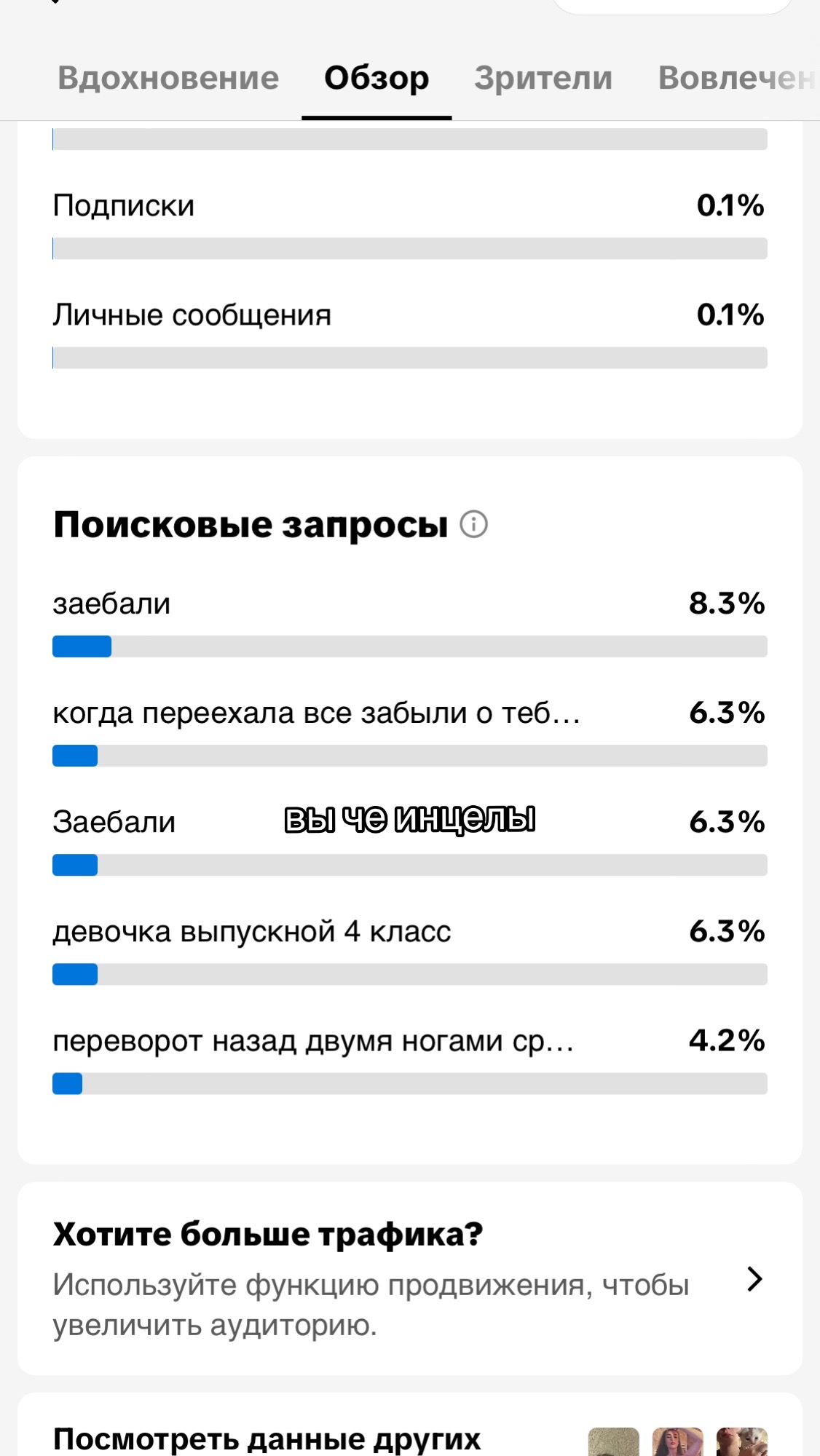The height and width of the screenshot is (1456, 820).
Task: Tap the заебали 8.3% progress bar
Action: [x=410, y=646]
